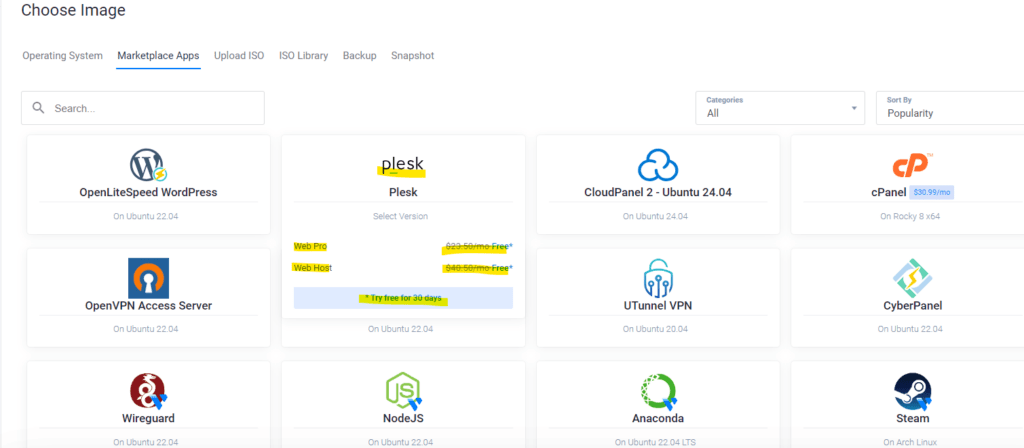The width and height of the screenshot is (1024, 448).
Task: Click On Ubuntu 22.04 LTS under Anaconda
Action: pyautogui.click(x=655, y=442)
